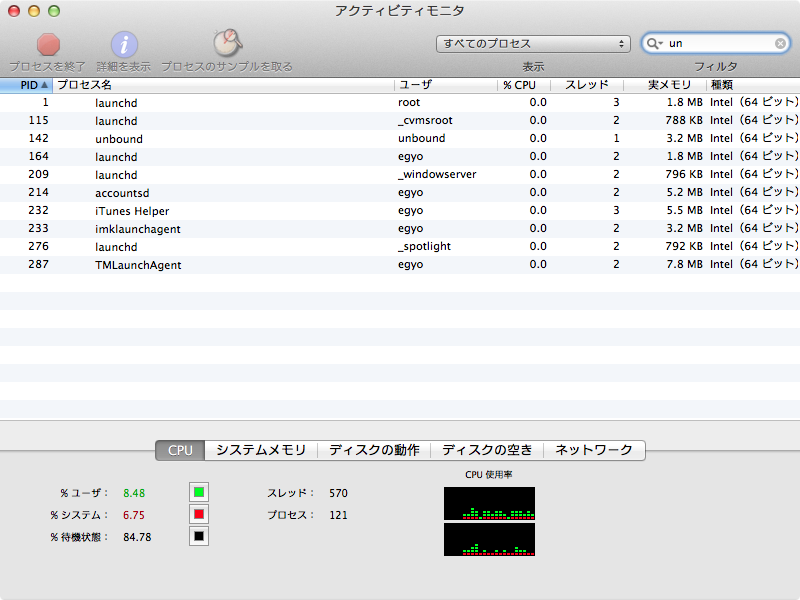Select the accountsd process row
The height and width of the screenshot is (600, 800).
tap(400, 193)
